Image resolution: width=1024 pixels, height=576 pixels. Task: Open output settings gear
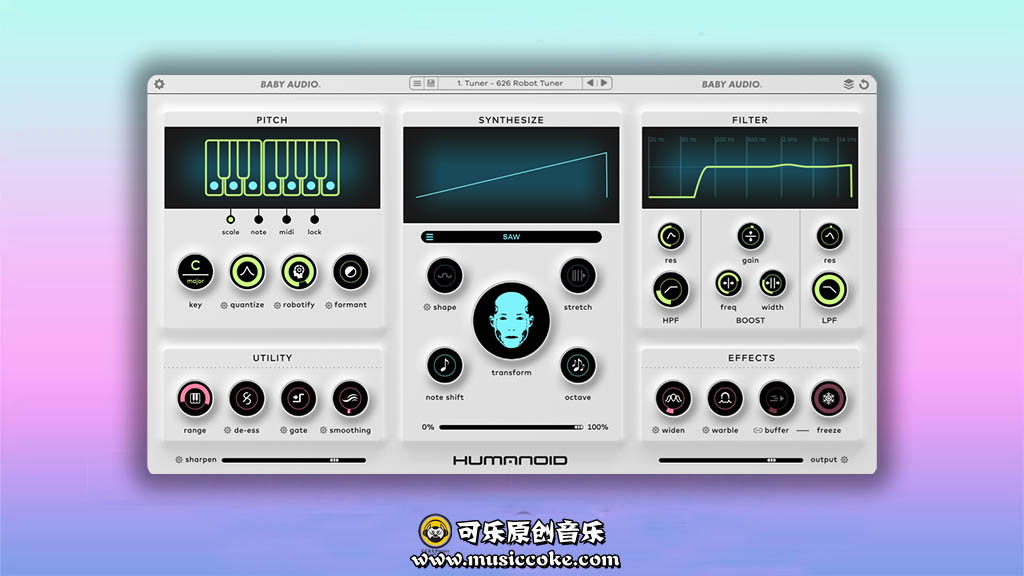pyautogui.click(x=844, y=460)
